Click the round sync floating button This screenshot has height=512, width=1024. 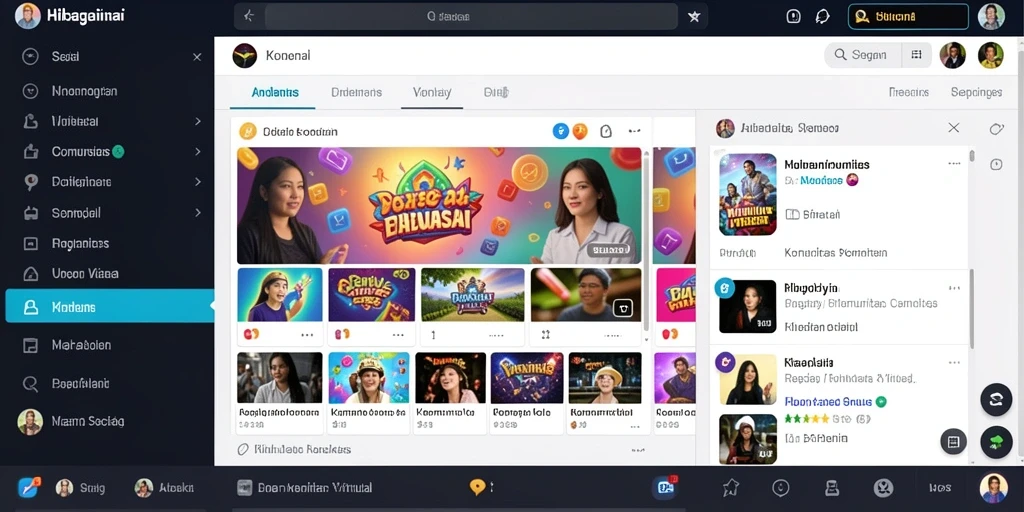[x=996, y=399]
